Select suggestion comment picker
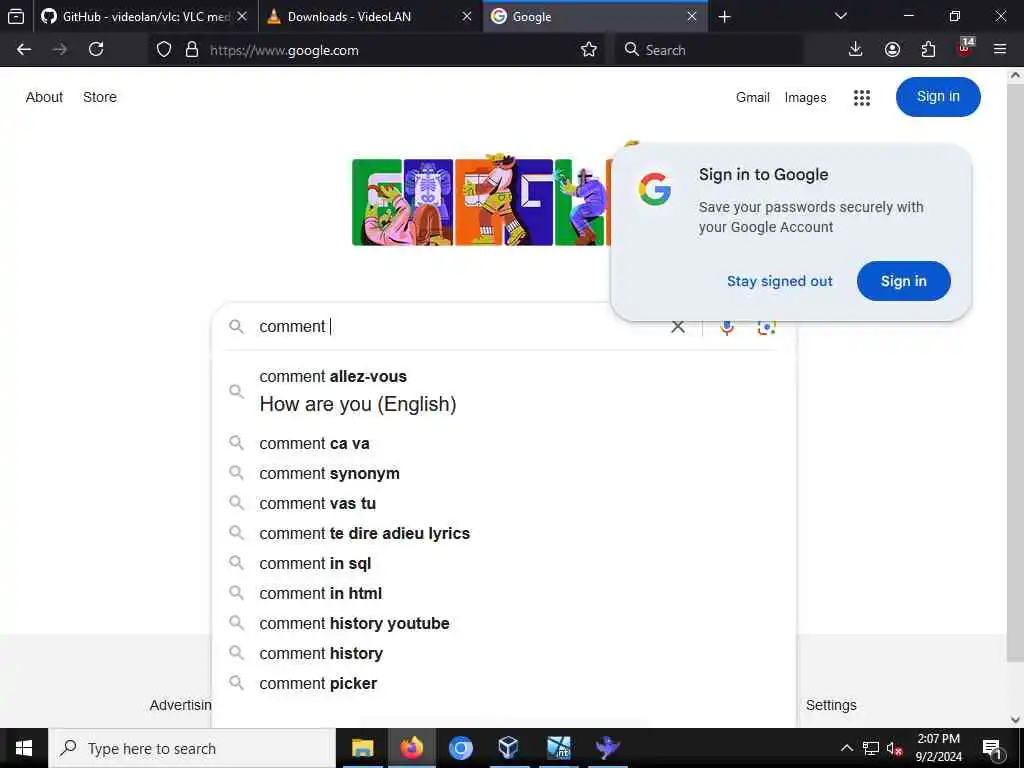Viewport: 1024px width, 768px height. click(504, 684)
